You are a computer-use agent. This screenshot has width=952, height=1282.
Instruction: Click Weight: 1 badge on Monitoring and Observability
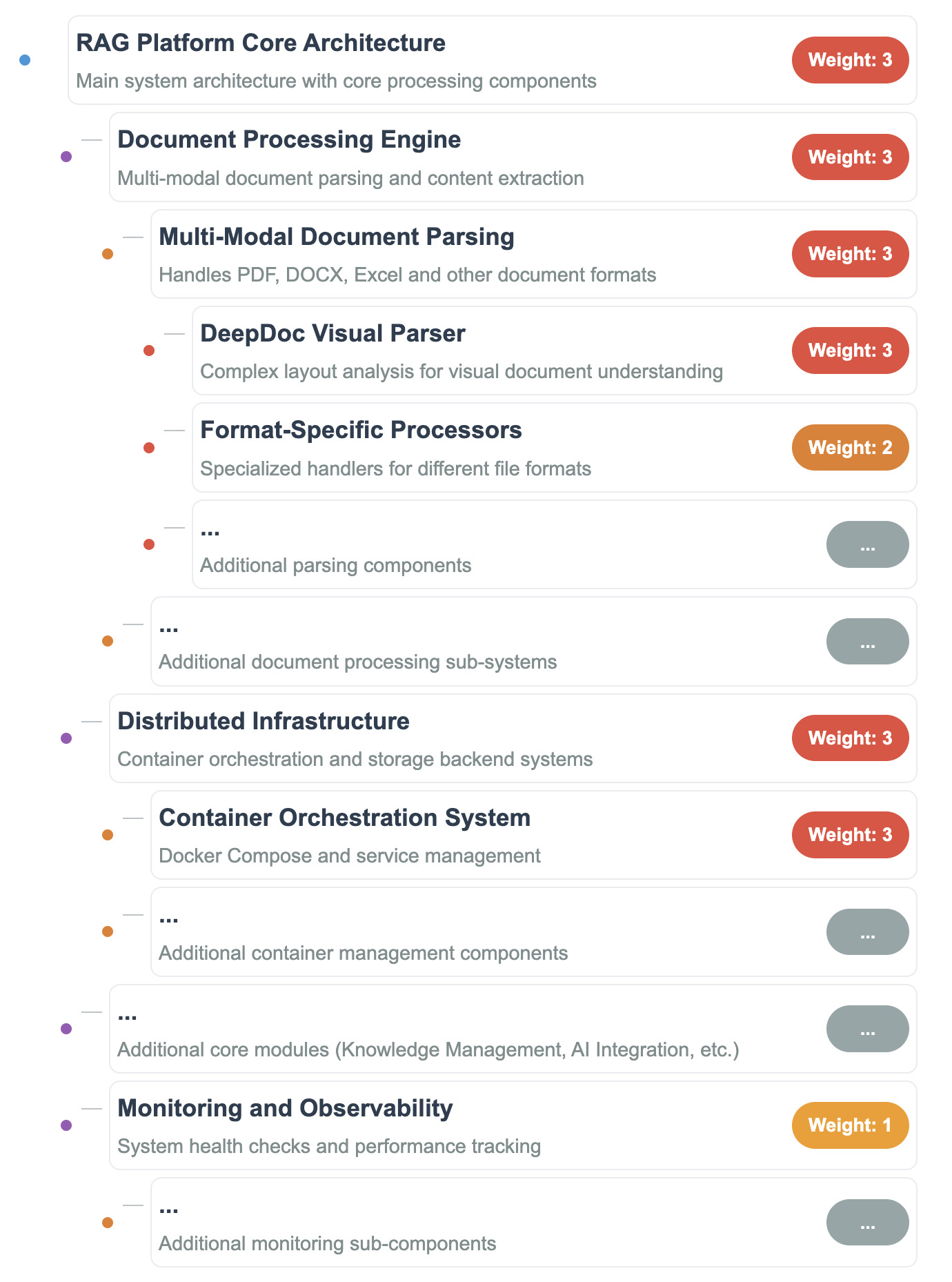click(850, 1125)
